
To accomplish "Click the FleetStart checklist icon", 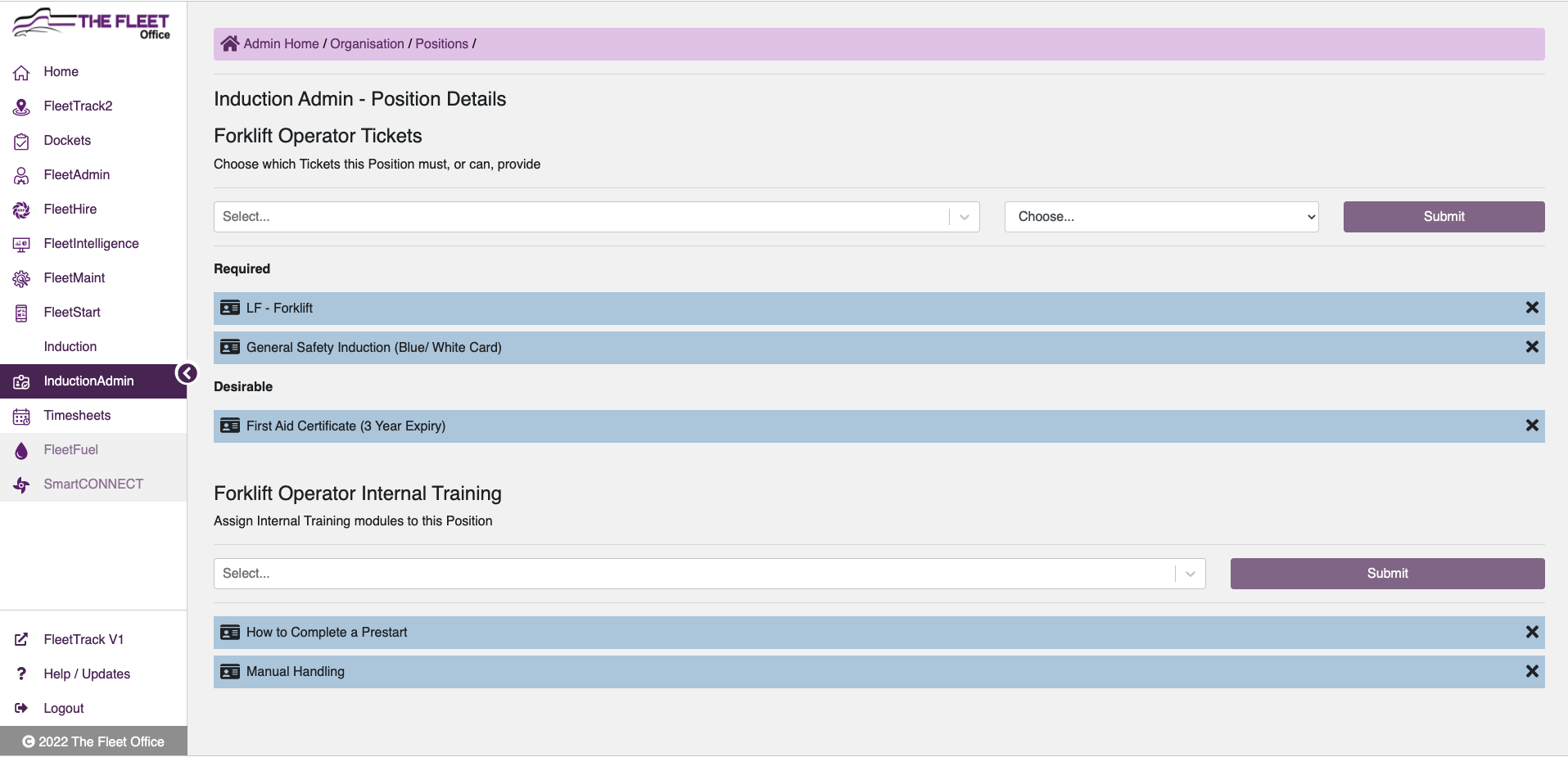I will [x=22, y=313].
